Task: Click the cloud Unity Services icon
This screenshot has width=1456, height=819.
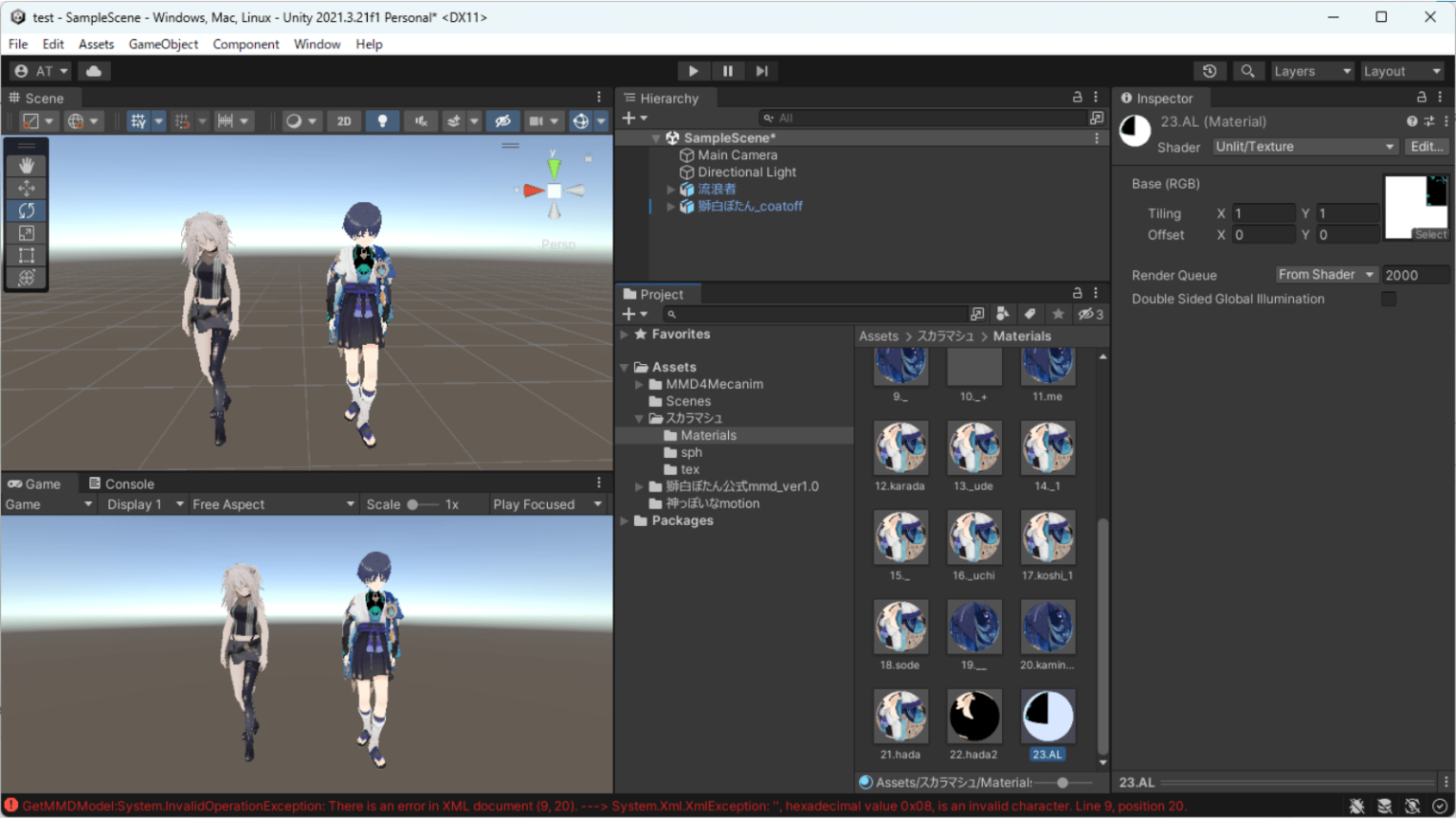Action: (x=93, y=70)
